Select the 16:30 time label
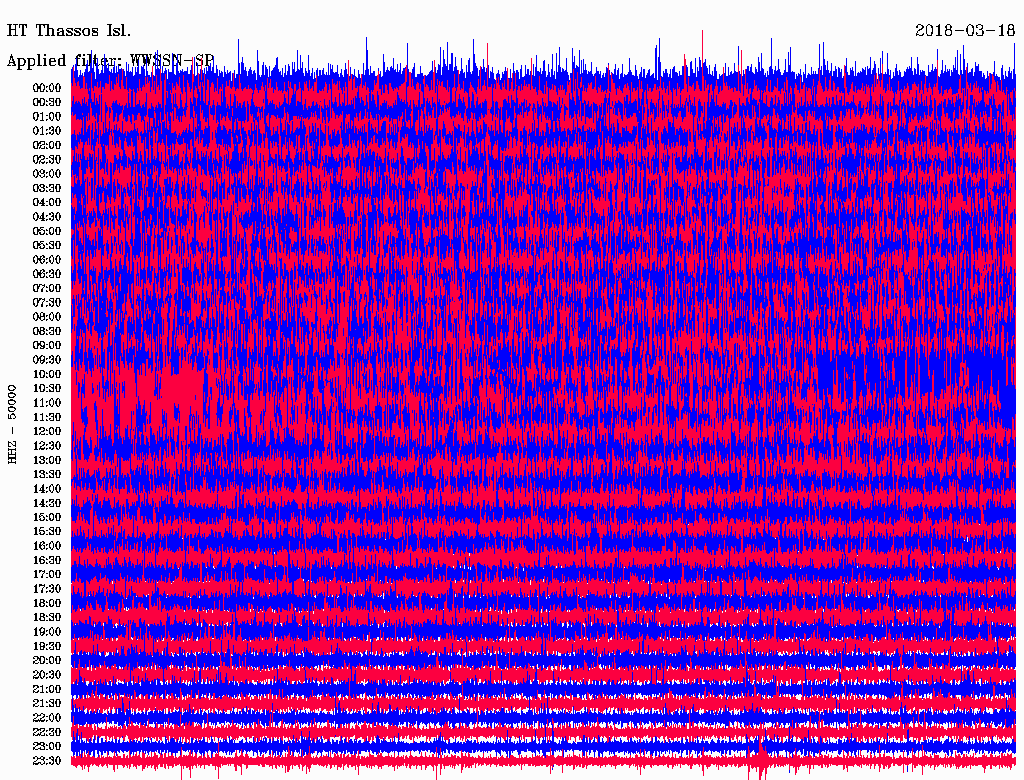1024x780 pixels. pos(47,560)
